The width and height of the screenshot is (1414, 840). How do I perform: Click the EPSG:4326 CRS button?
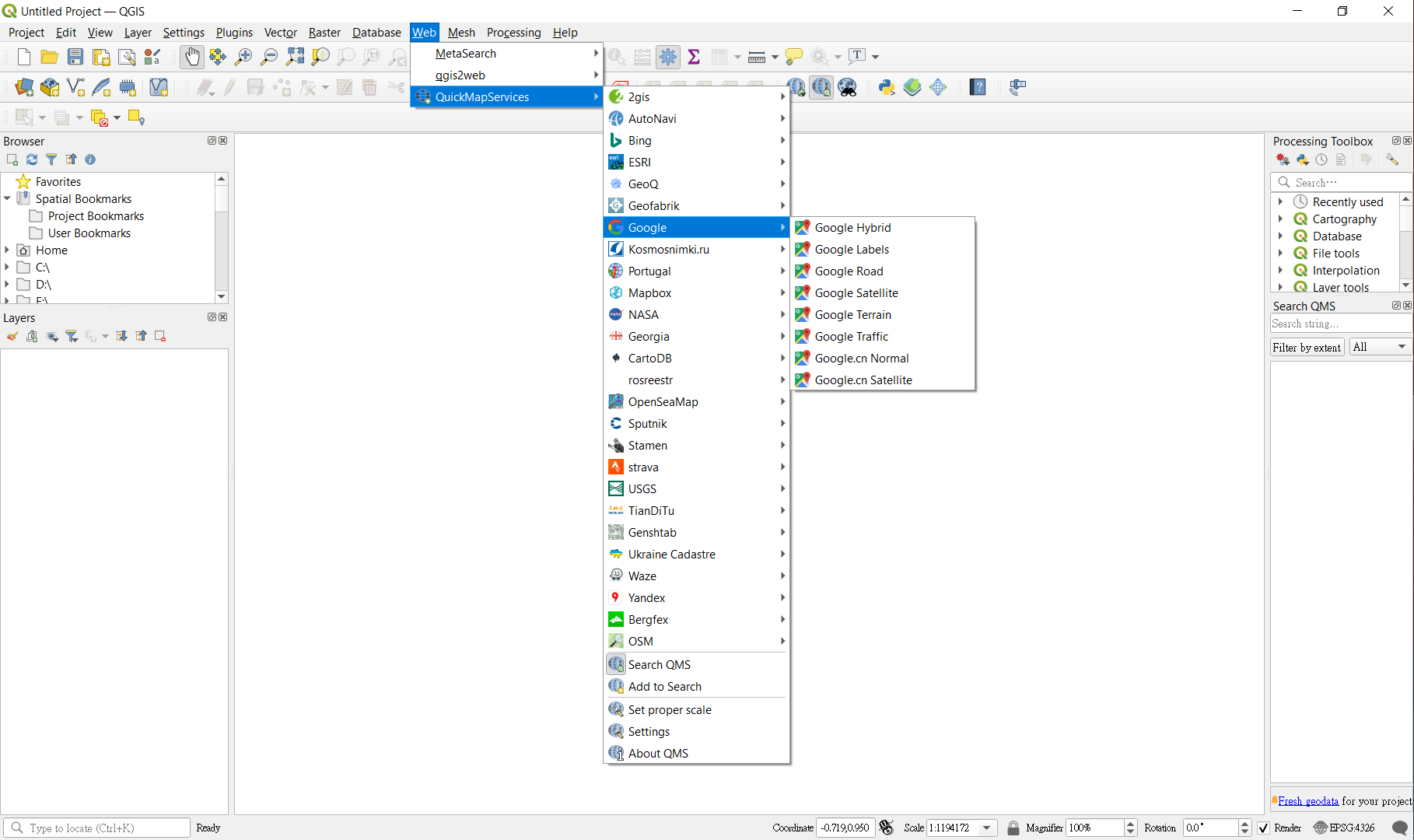point(1344,828)
